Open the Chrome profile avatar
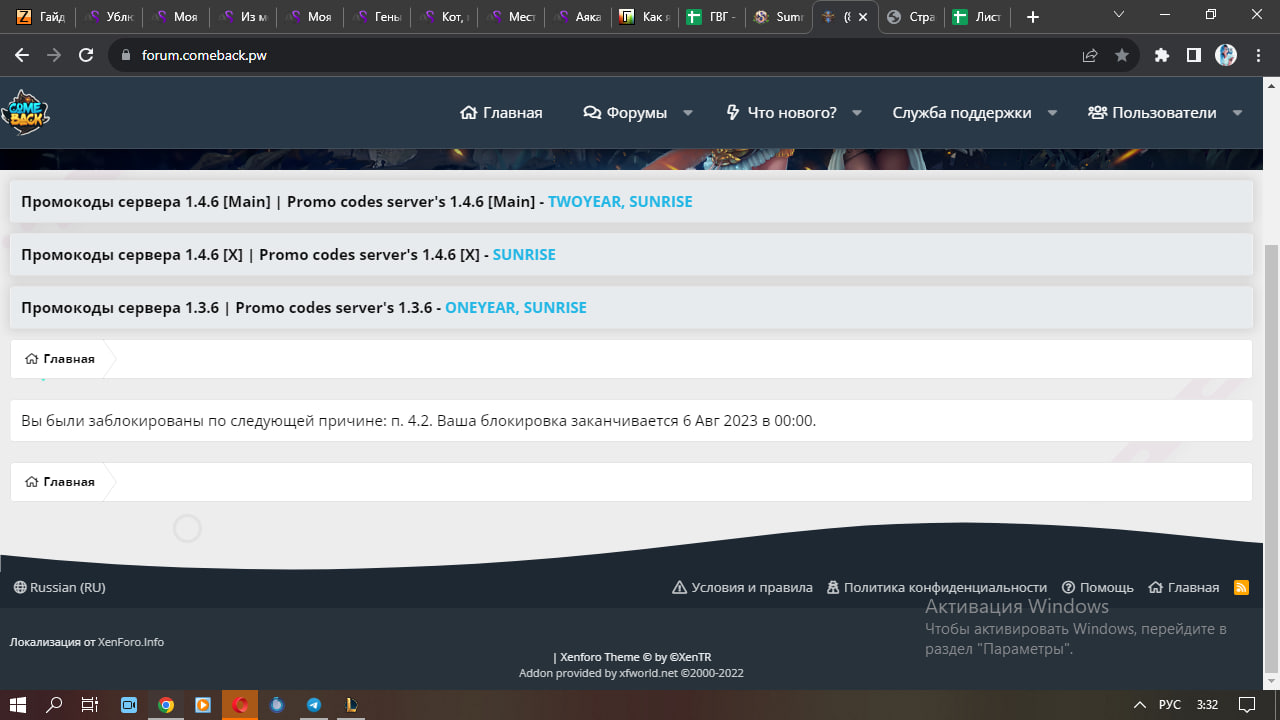 tap(1226, 56)
